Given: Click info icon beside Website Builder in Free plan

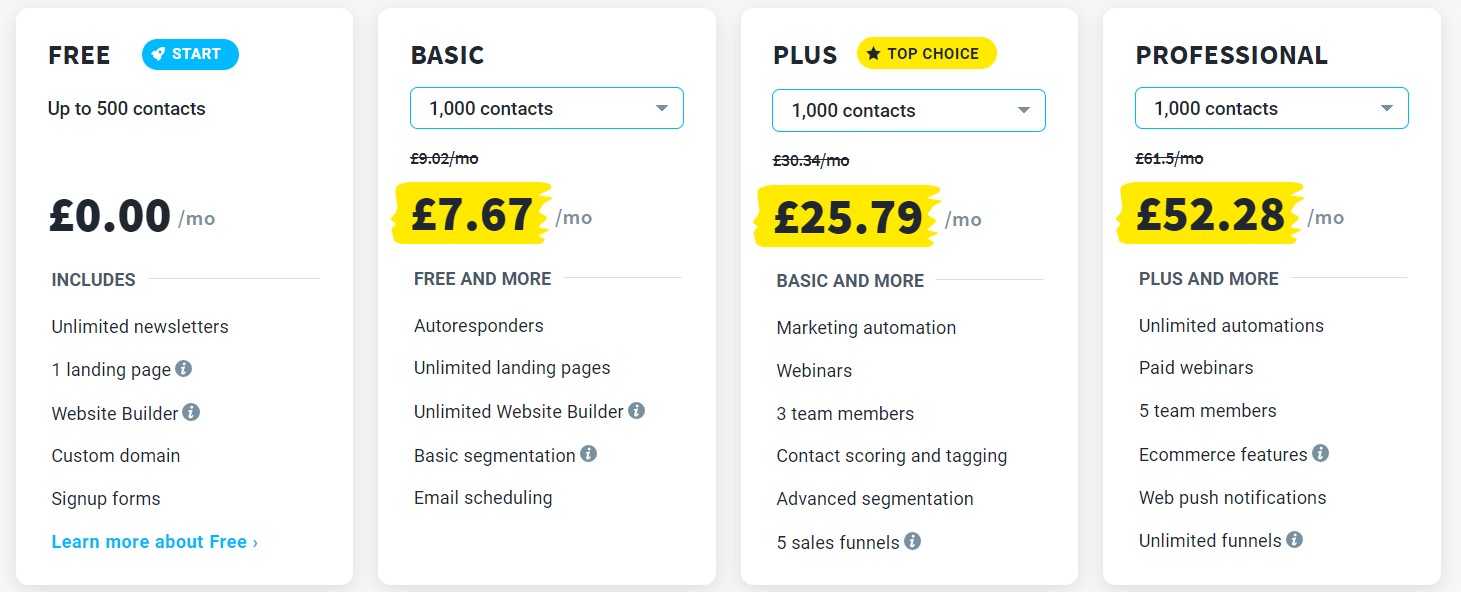Looking at the screenshot, I should [191, 412].
